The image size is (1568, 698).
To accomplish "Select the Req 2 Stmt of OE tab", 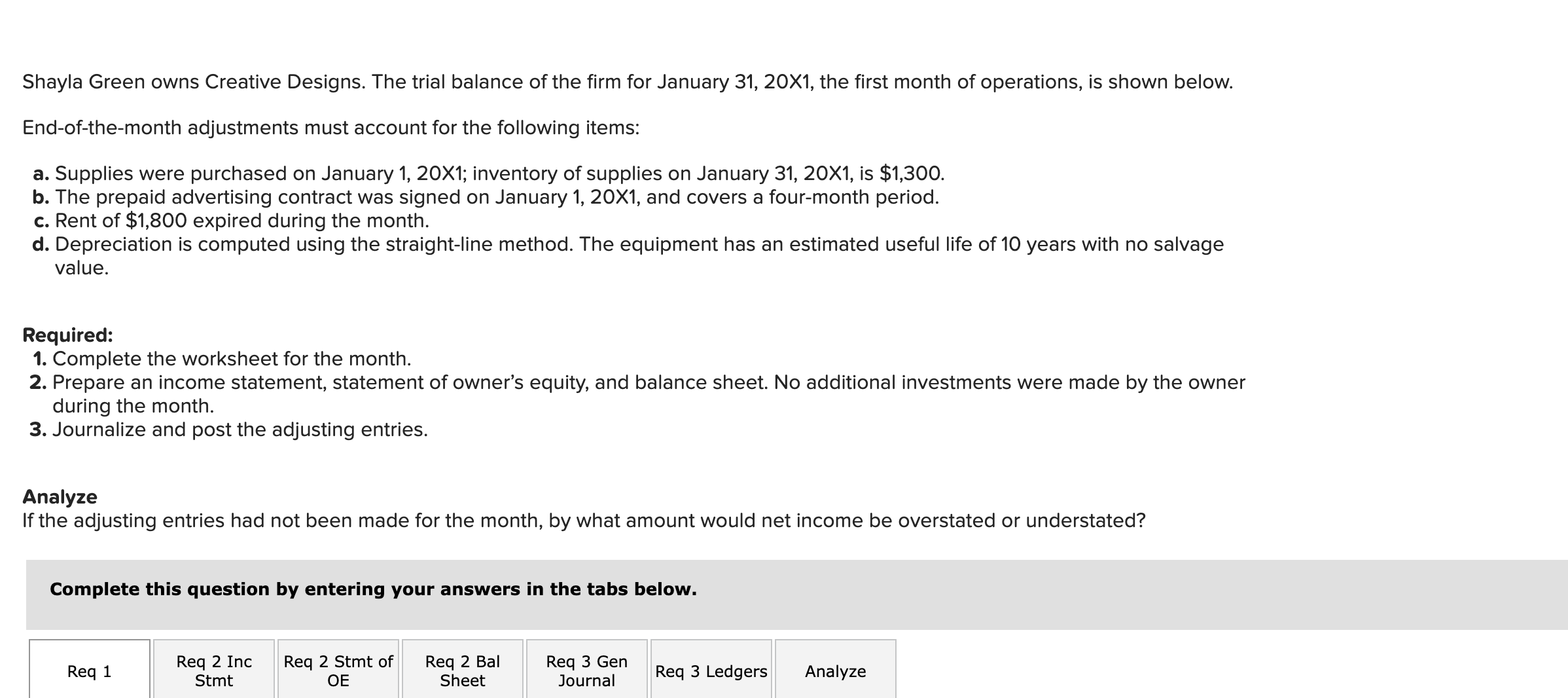I will tap(338, 670).
